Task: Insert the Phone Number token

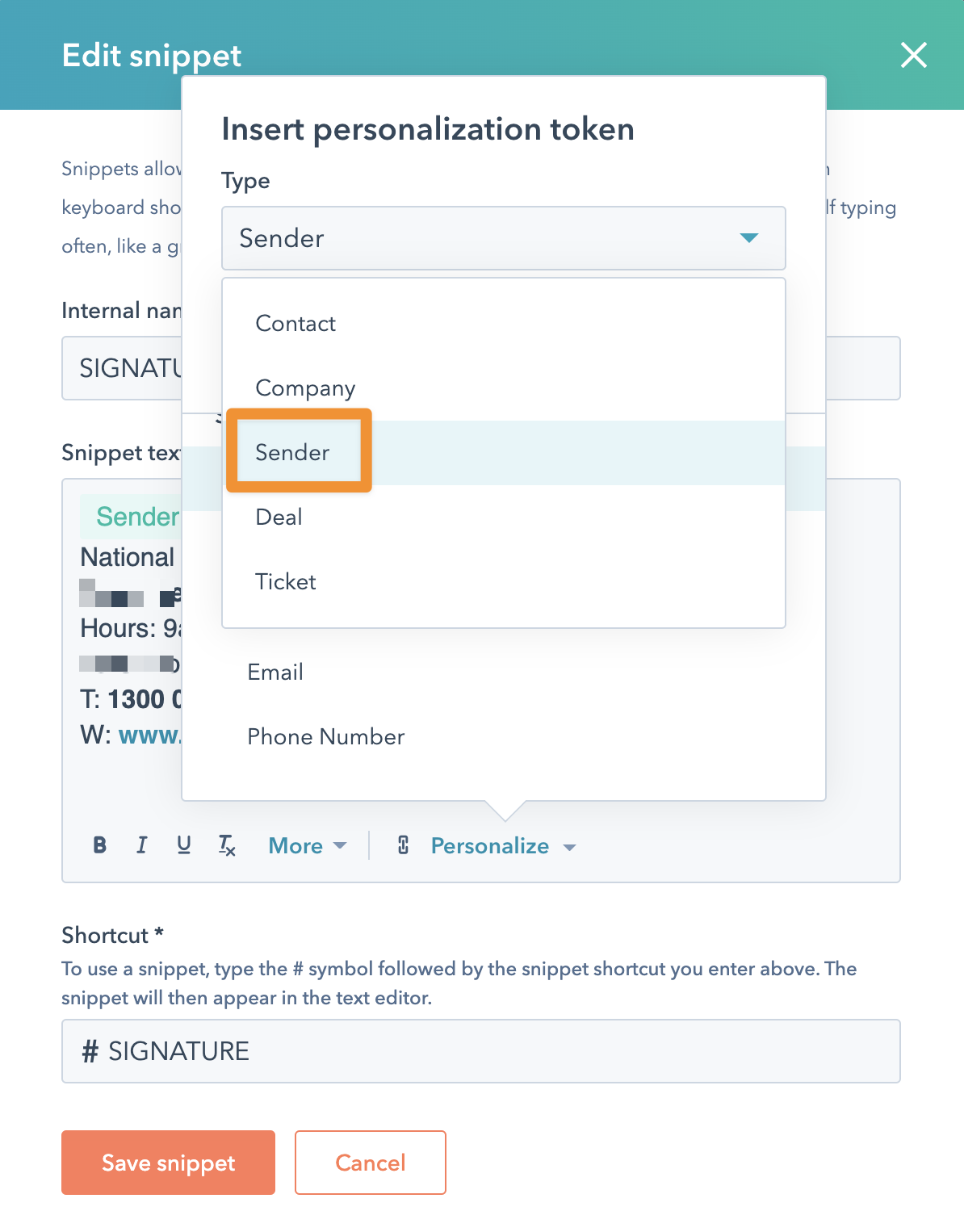Action: tap(325, 737)
